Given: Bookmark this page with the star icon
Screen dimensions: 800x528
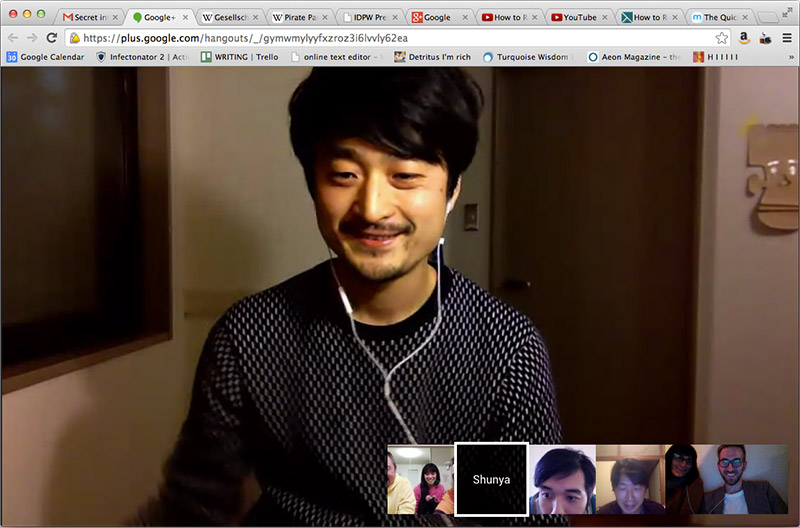Looking at the screenshot, I should point(721,38).
